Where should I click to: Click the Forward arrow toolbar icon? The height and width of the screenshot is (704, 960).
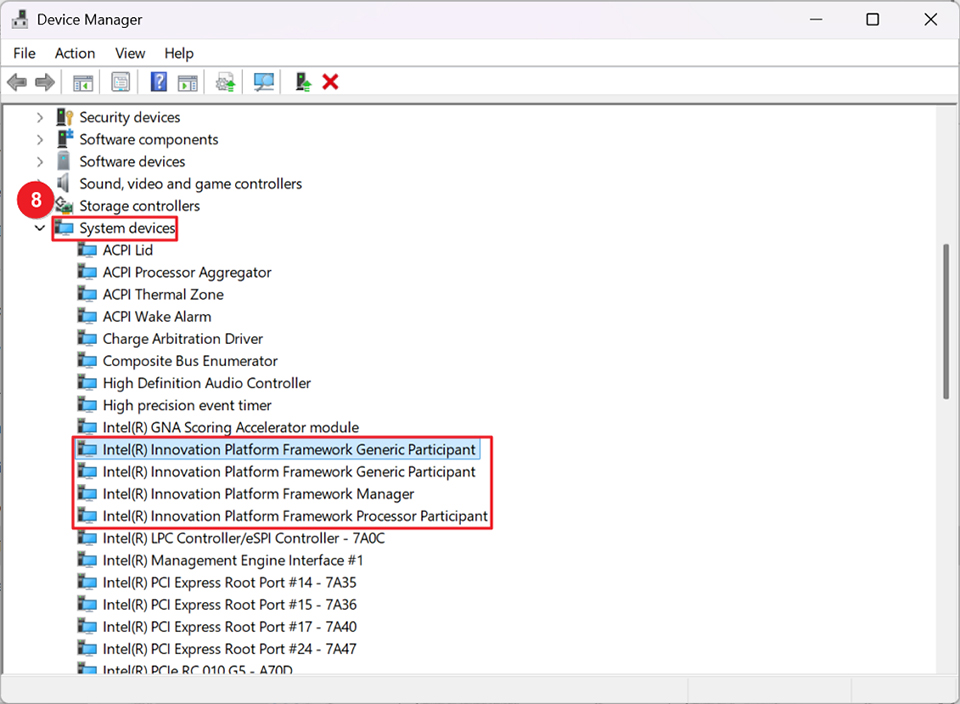click(45, 82)
